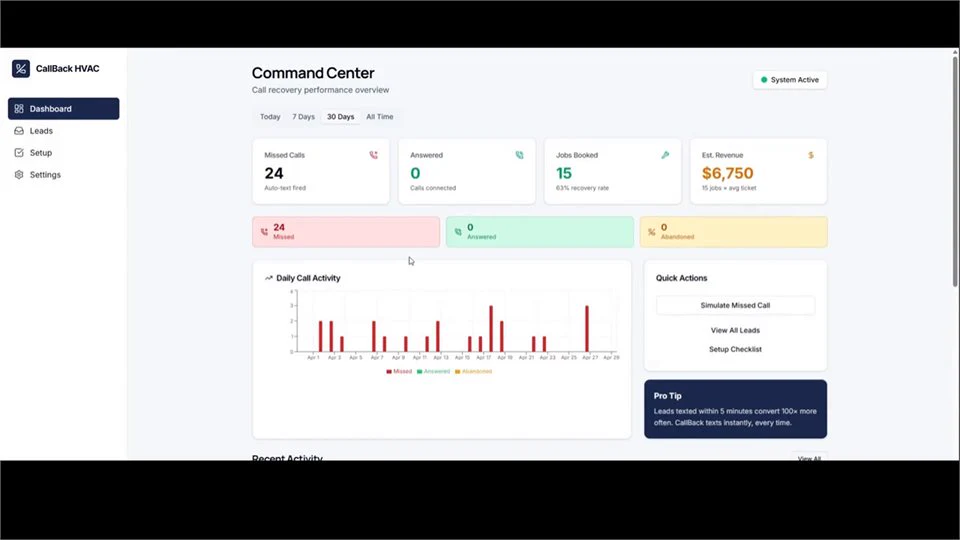
Task: Open the Settings gear icon in sidebar
Action: point(19,175)
